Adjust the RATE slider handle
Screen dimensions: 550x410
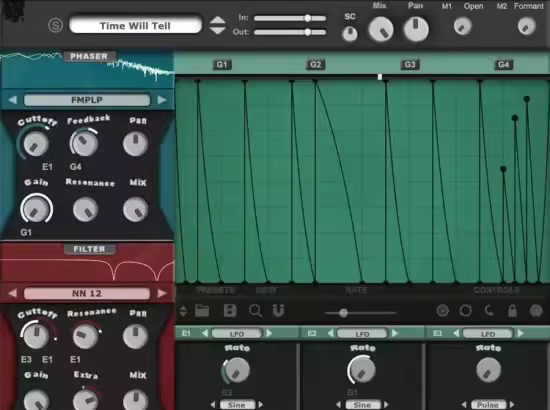point(343,313)
